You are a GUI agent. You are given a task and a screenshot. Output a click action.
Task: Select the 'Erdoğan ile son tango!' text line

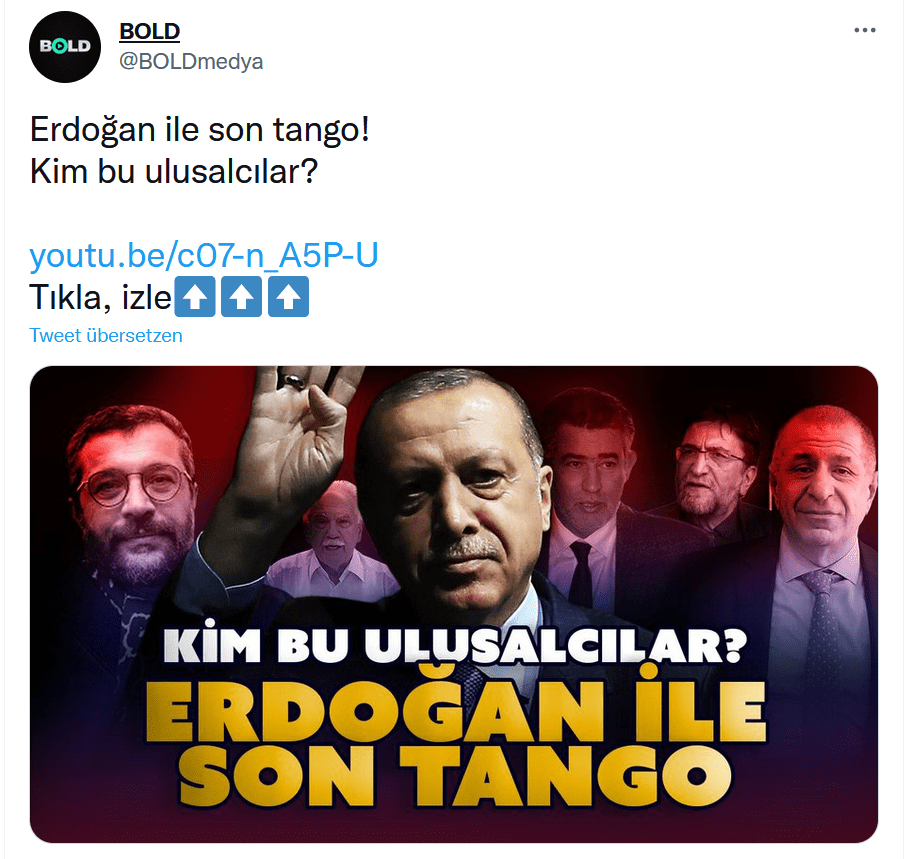coord(200,129)
